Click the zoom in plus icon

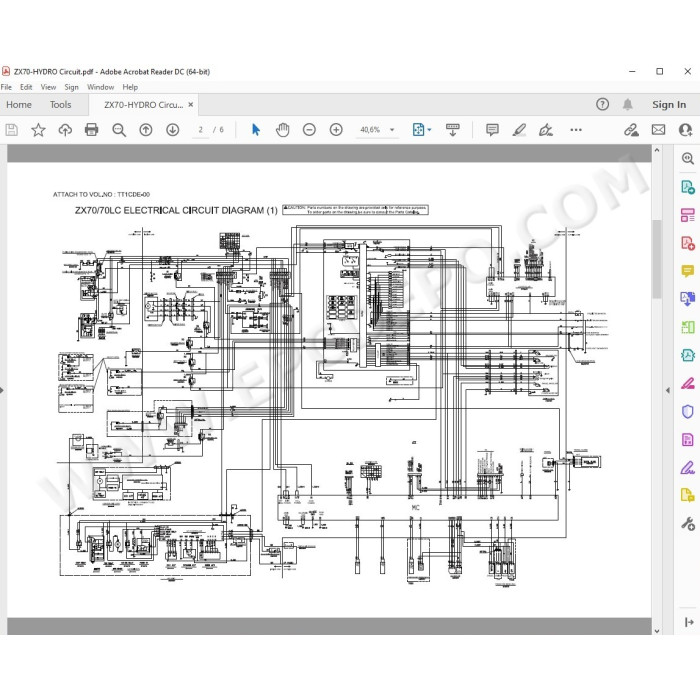point(336,130)
